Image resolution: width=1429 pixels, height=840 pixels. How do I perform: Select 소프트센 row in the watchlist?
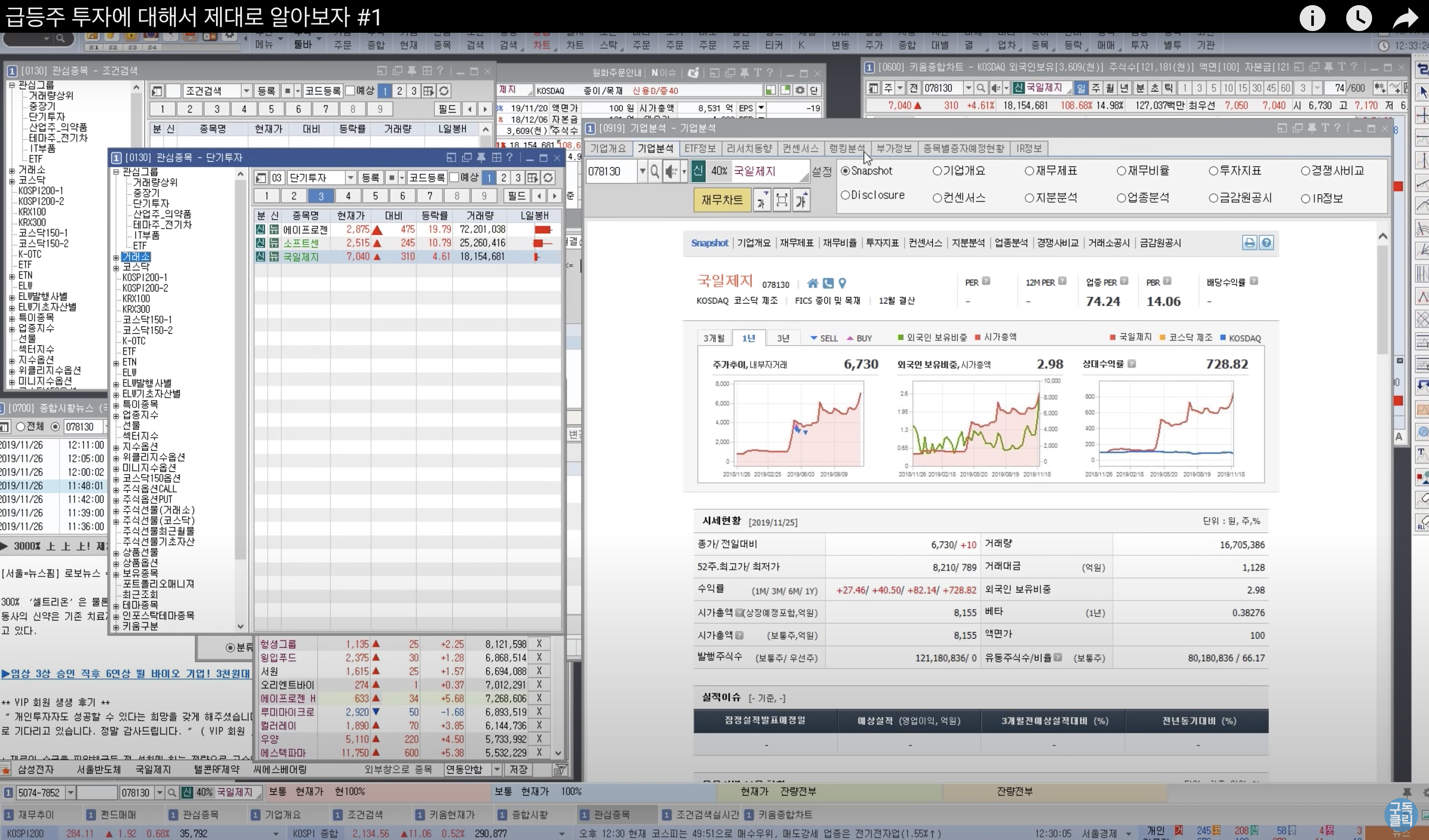[301, 243]
